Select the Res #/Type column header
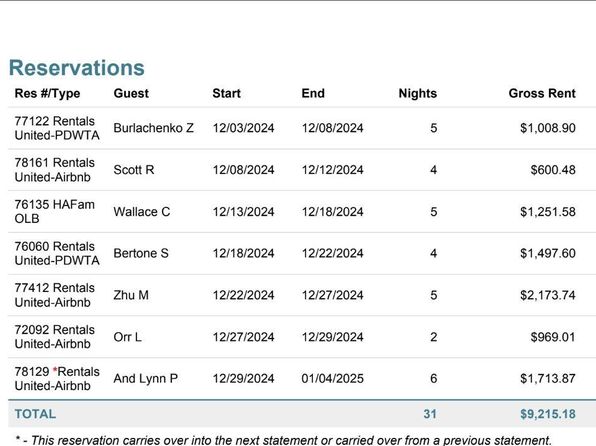 click(x=47, y=94)
